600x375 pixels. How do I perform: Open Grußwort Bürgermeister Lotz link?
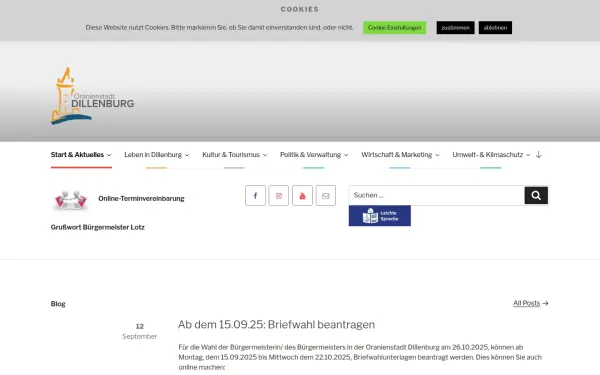[98, 227]
